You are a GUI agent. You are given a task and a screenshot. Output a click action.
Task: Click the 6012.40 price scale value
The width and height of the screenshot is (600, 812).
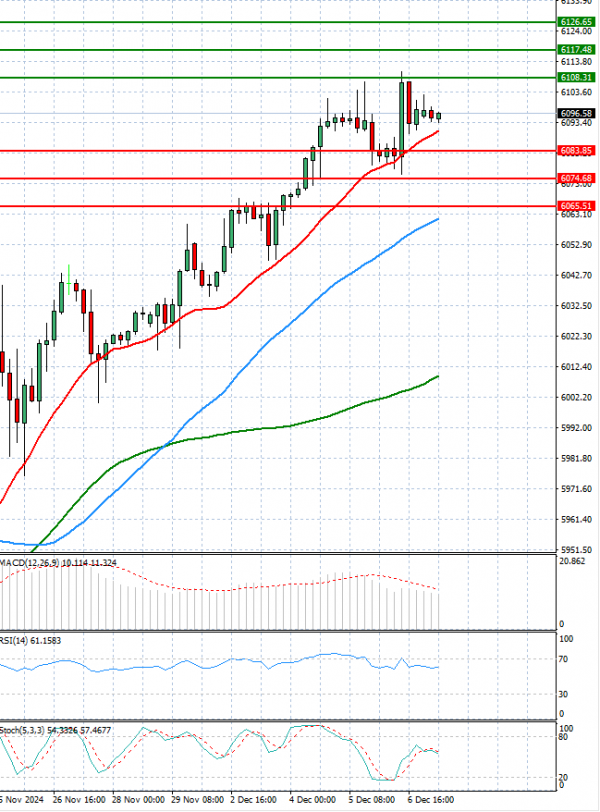coord(576,367)
